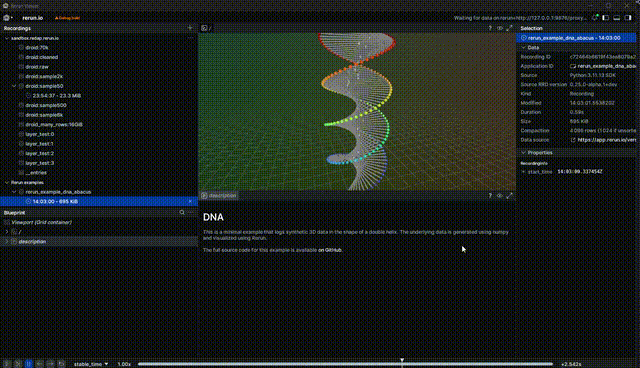This screenshot has width=640, height=368.
Task: Open the Data source https://app.rerun.io link
Action: 603,140
